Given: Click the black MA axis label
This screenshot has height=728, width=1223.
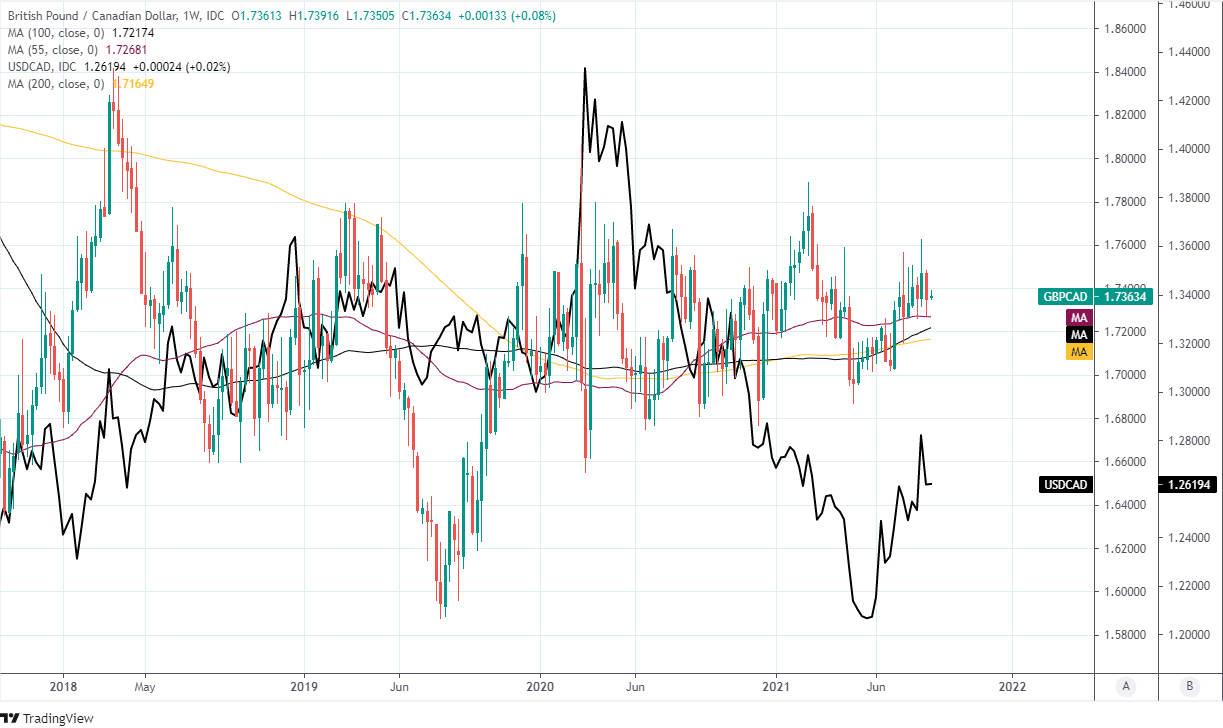Looking at the screenshot, I should (1080, 334).
